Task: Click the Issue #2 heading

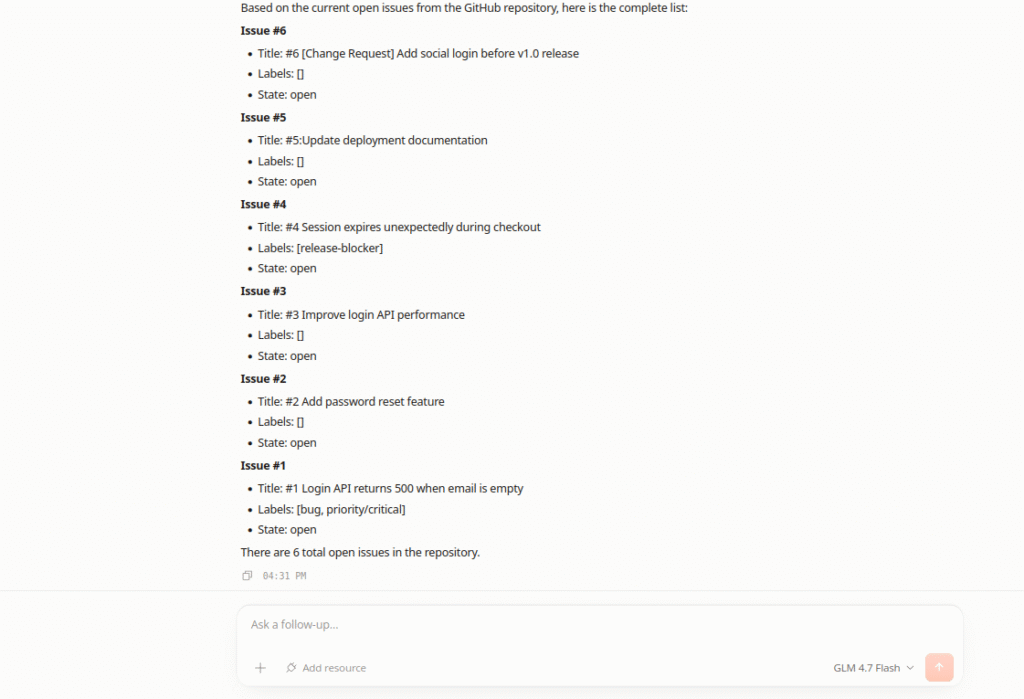Action: tap(263, 379)
